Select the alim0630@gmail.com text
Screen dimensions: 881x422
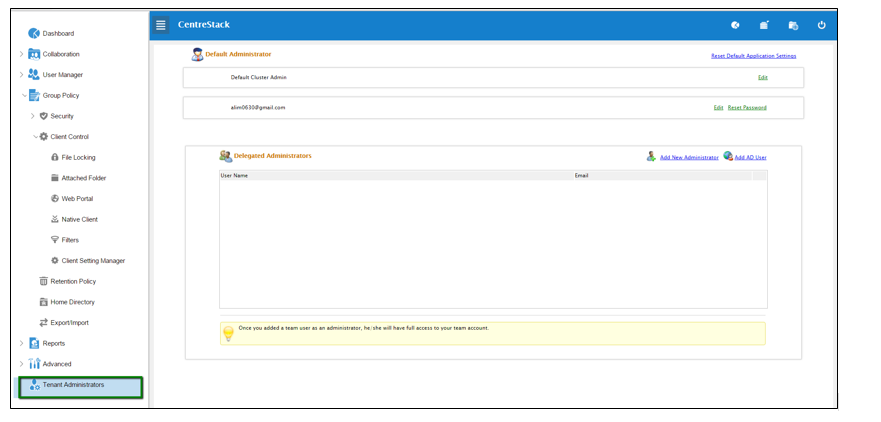[258, 107]
